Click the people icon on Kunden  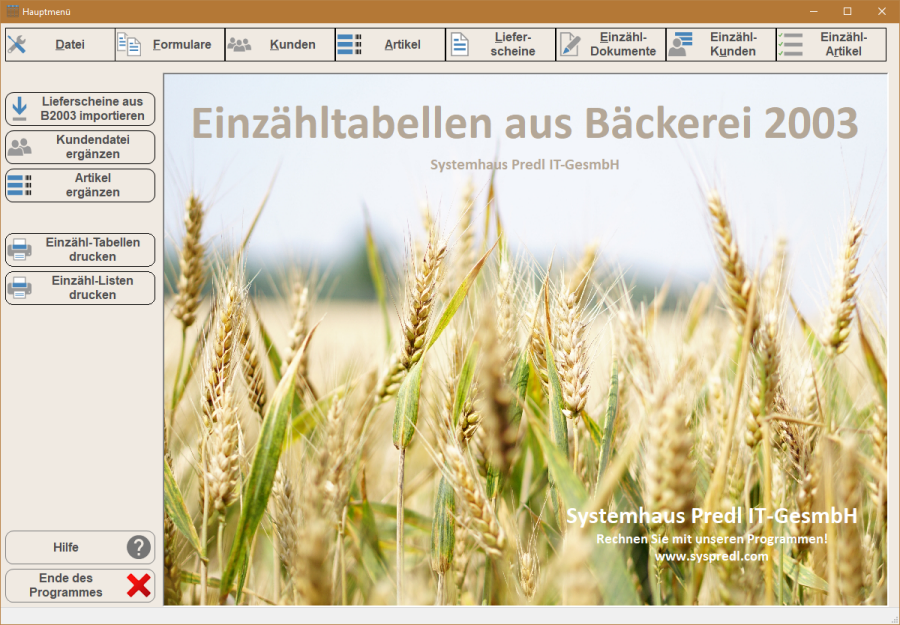coord(239,44)
